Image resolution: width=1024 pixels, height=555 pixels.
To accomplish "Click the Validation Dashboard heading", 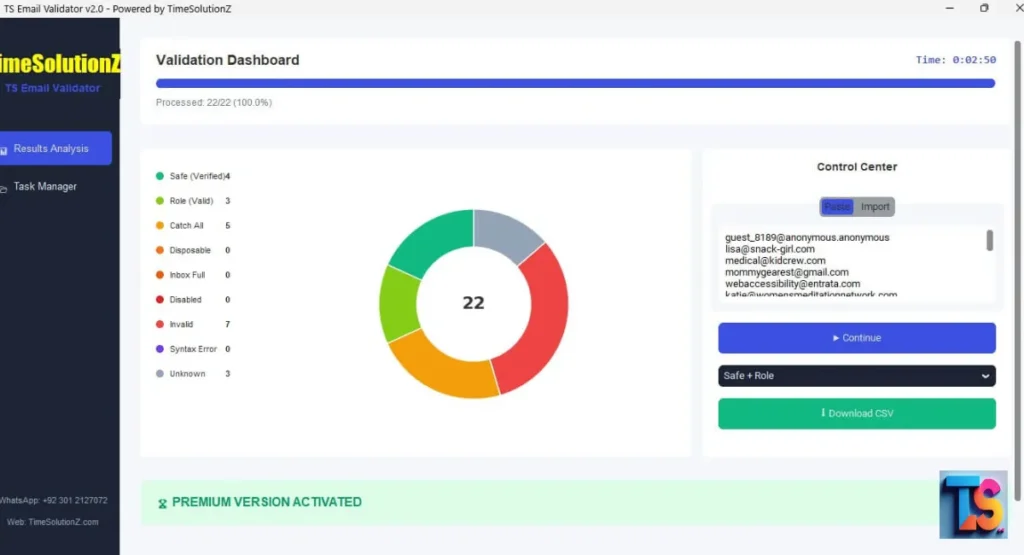I will (x=227, y=59).
